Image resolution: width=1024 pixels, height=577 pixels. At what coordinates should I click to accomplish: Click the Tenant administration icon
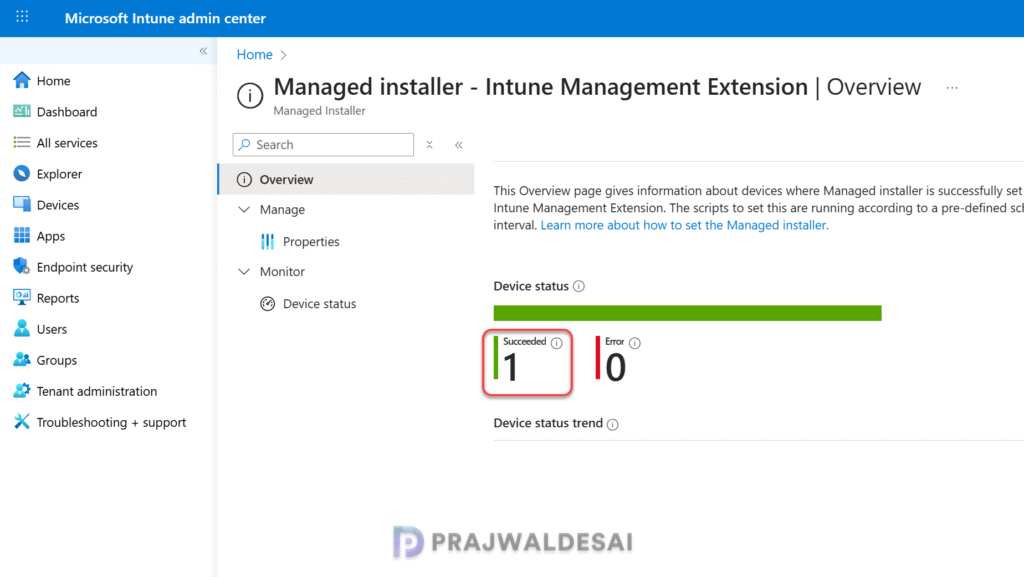tap(22, 390)
